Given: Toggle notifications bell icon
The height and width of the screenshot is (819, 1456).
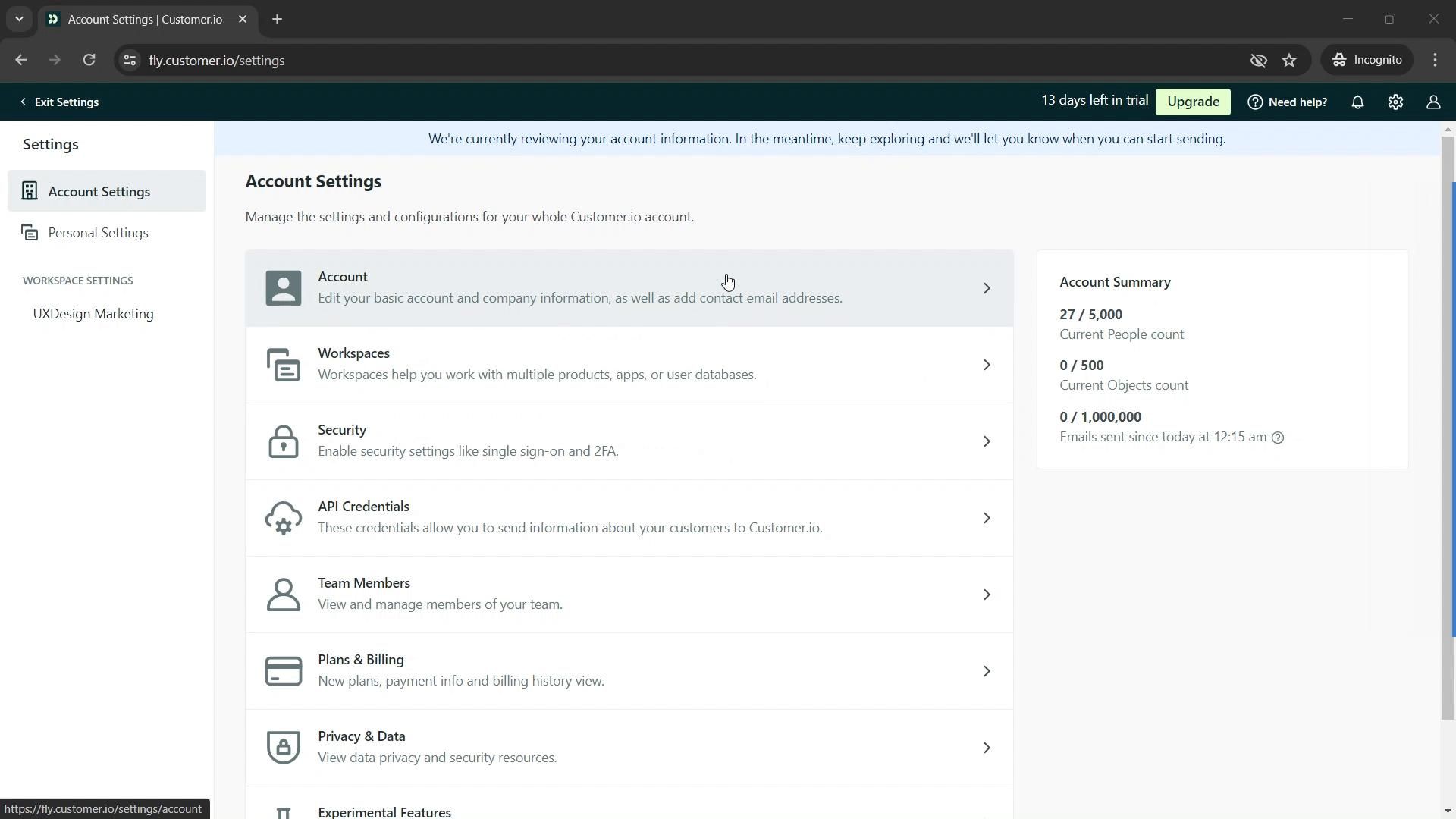Looking at the screenshot, I should [1358, 102].
